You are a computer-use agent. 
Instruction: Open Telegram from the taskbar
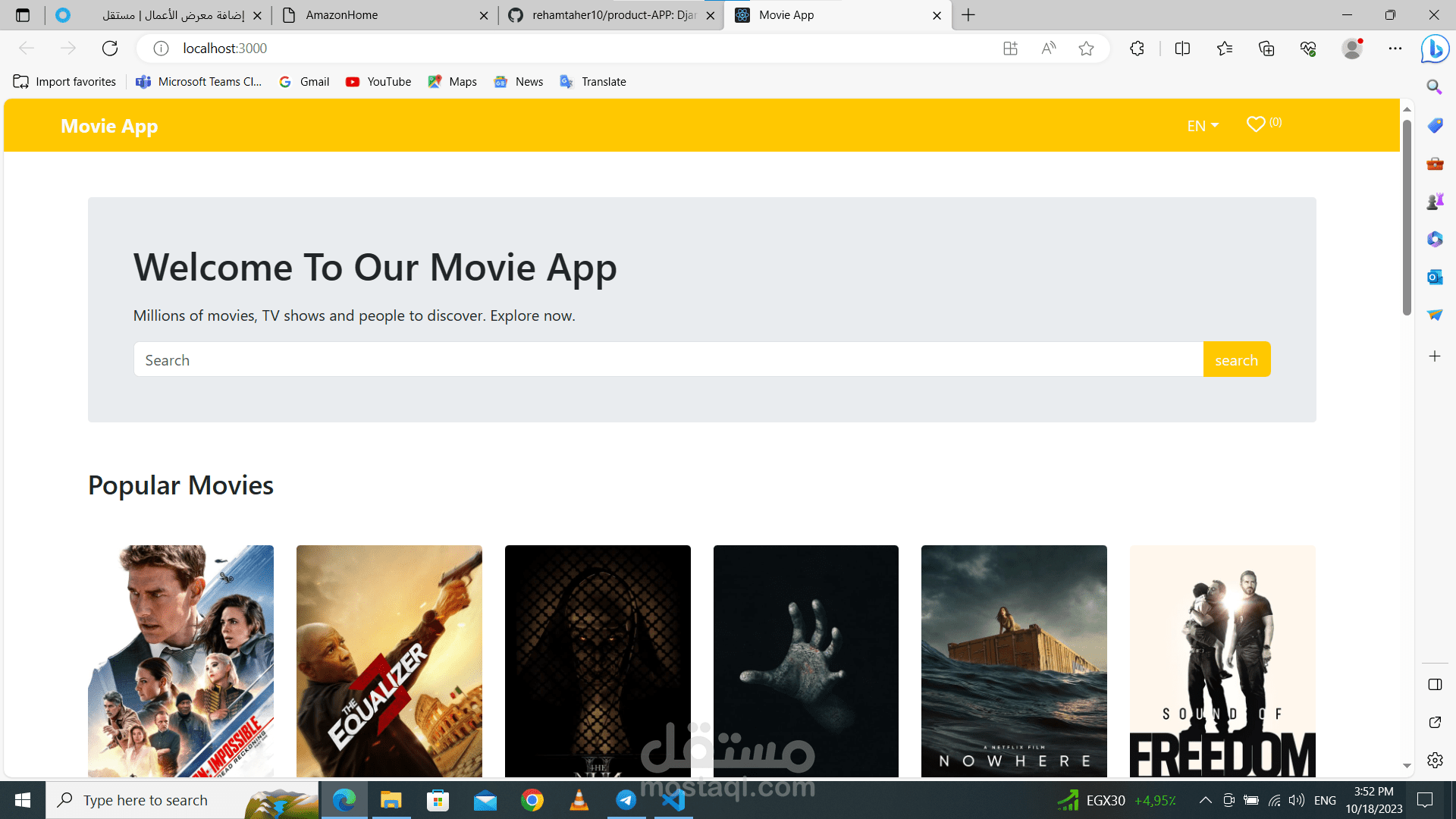tap(626, 800)
